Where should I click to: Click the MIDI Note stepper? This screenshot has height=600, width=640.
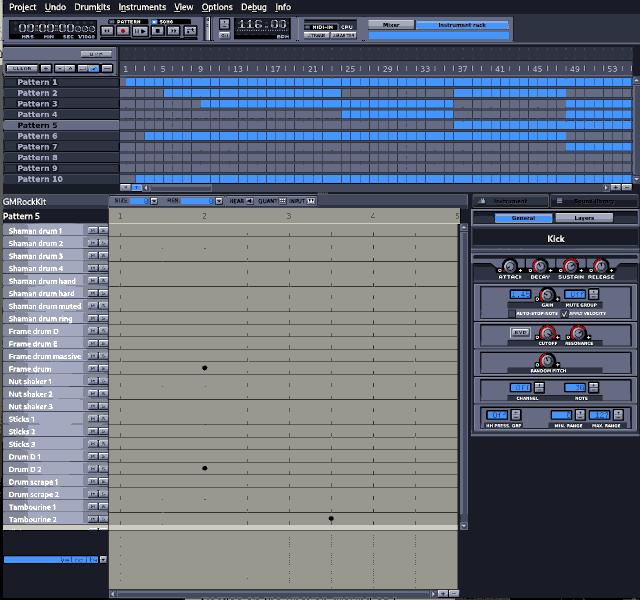click(x=593, y=387)
